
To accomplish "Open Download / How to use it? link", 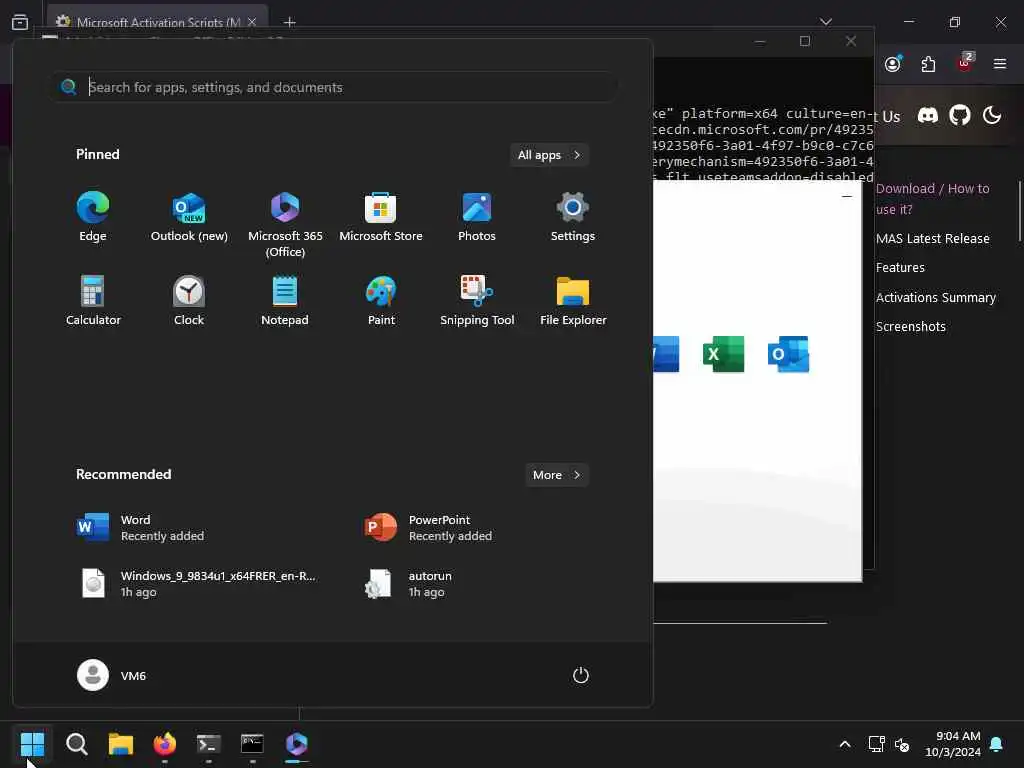I will (x=933, y=199).
